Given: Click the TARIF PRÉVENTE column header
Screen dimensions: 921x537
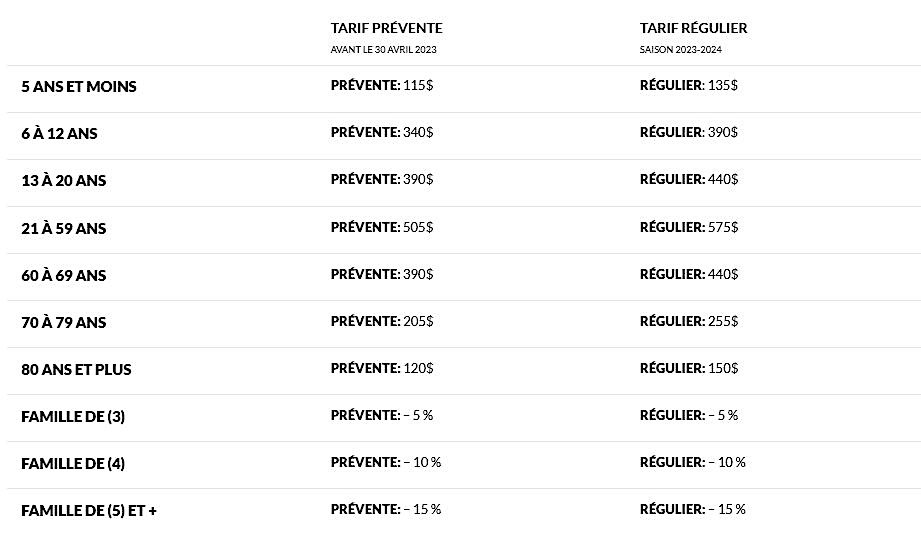Looking at the screenshot, I should [386, 28].
